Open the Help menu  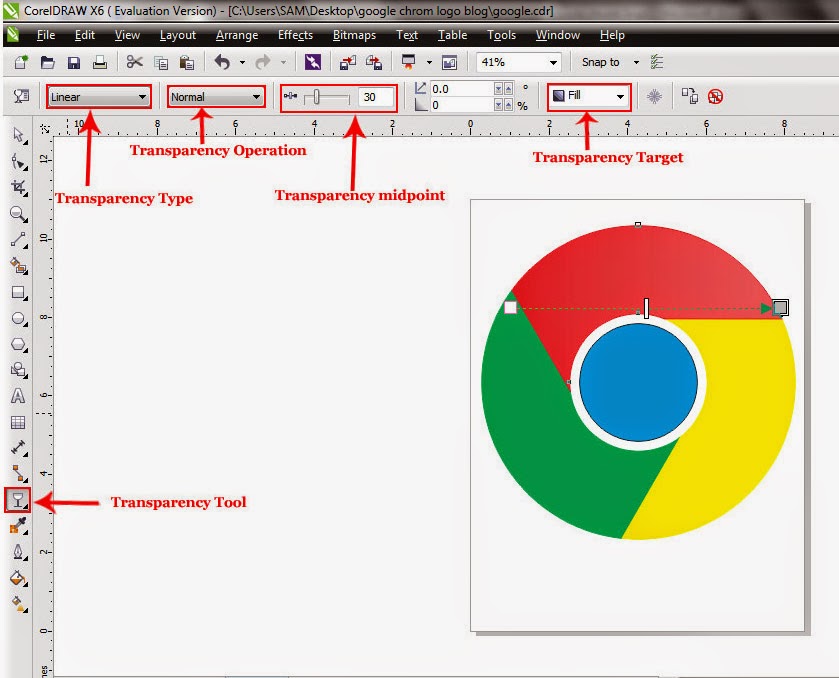point(612,35)
